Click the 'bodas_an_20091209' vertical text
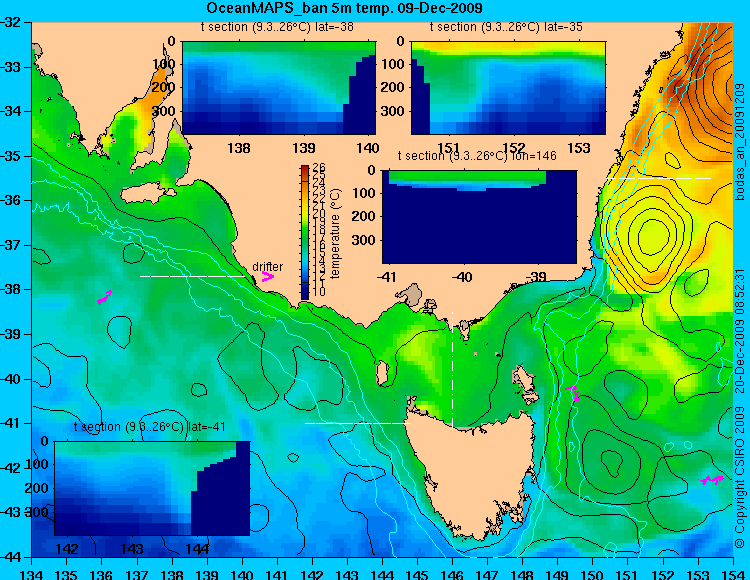Viewport: 750px width, 580px height. (x=740, y=142)
